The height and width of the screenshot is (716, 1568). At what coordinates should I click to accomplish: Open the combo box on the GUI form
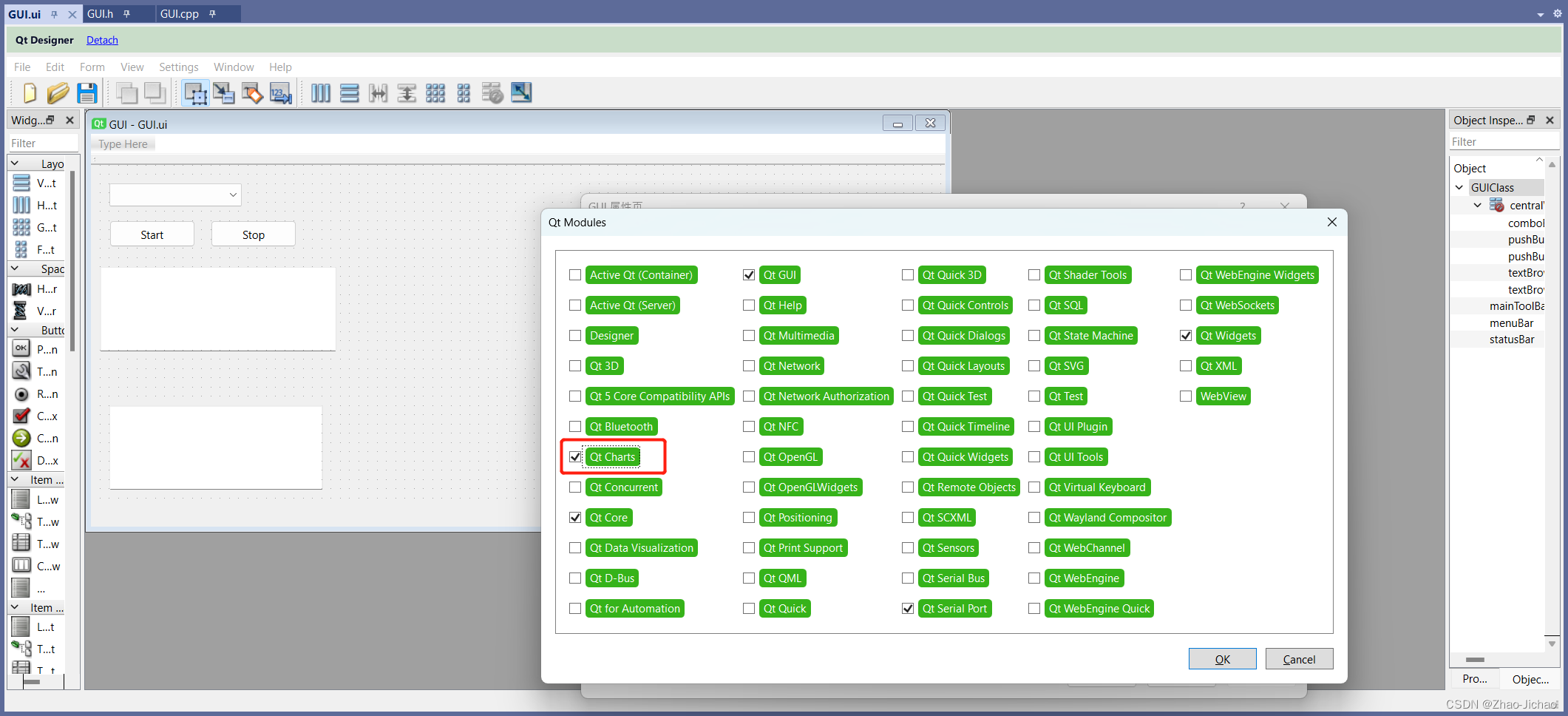tap(175, 195)
